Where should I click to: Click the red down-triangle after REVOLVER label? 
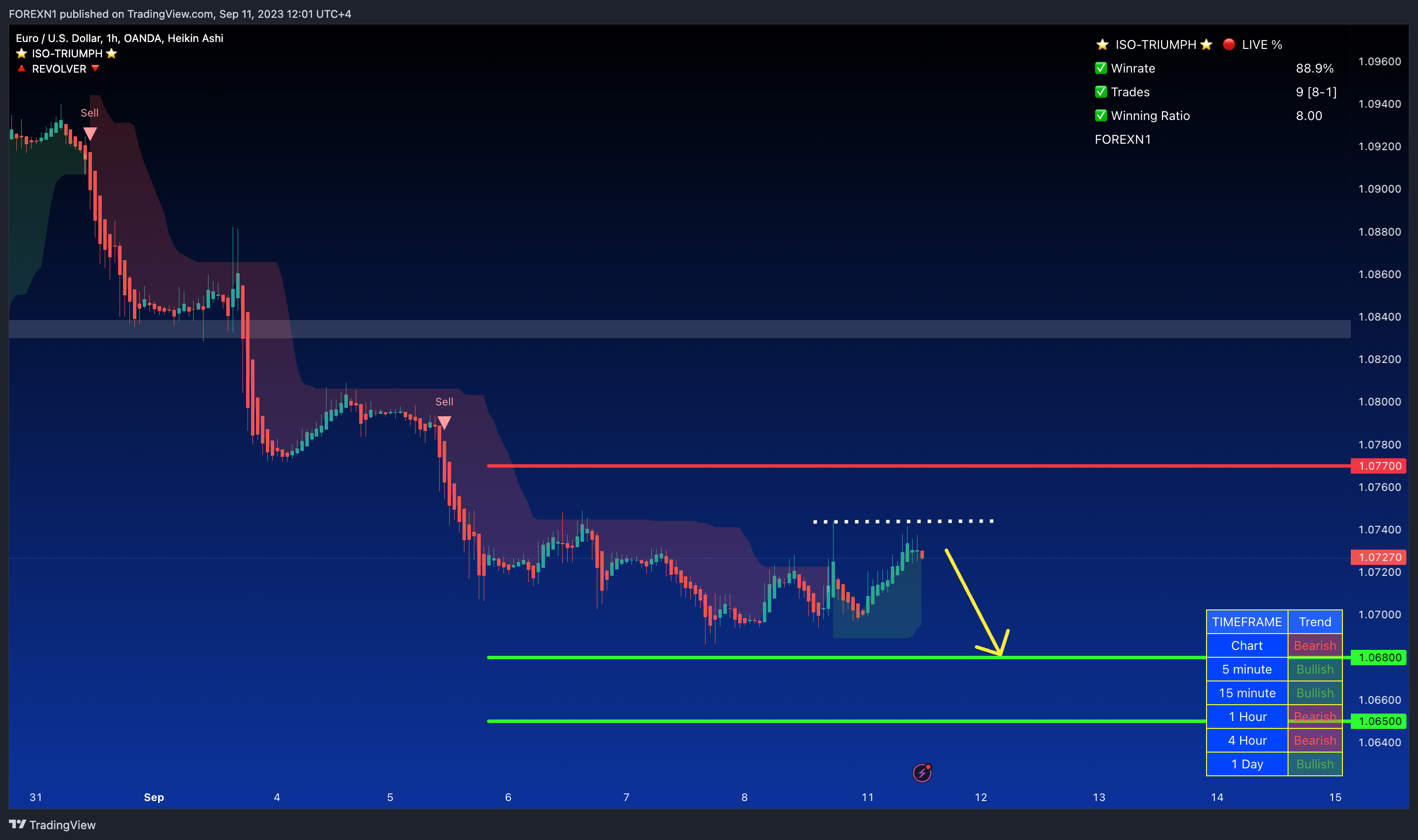[95, 69]
